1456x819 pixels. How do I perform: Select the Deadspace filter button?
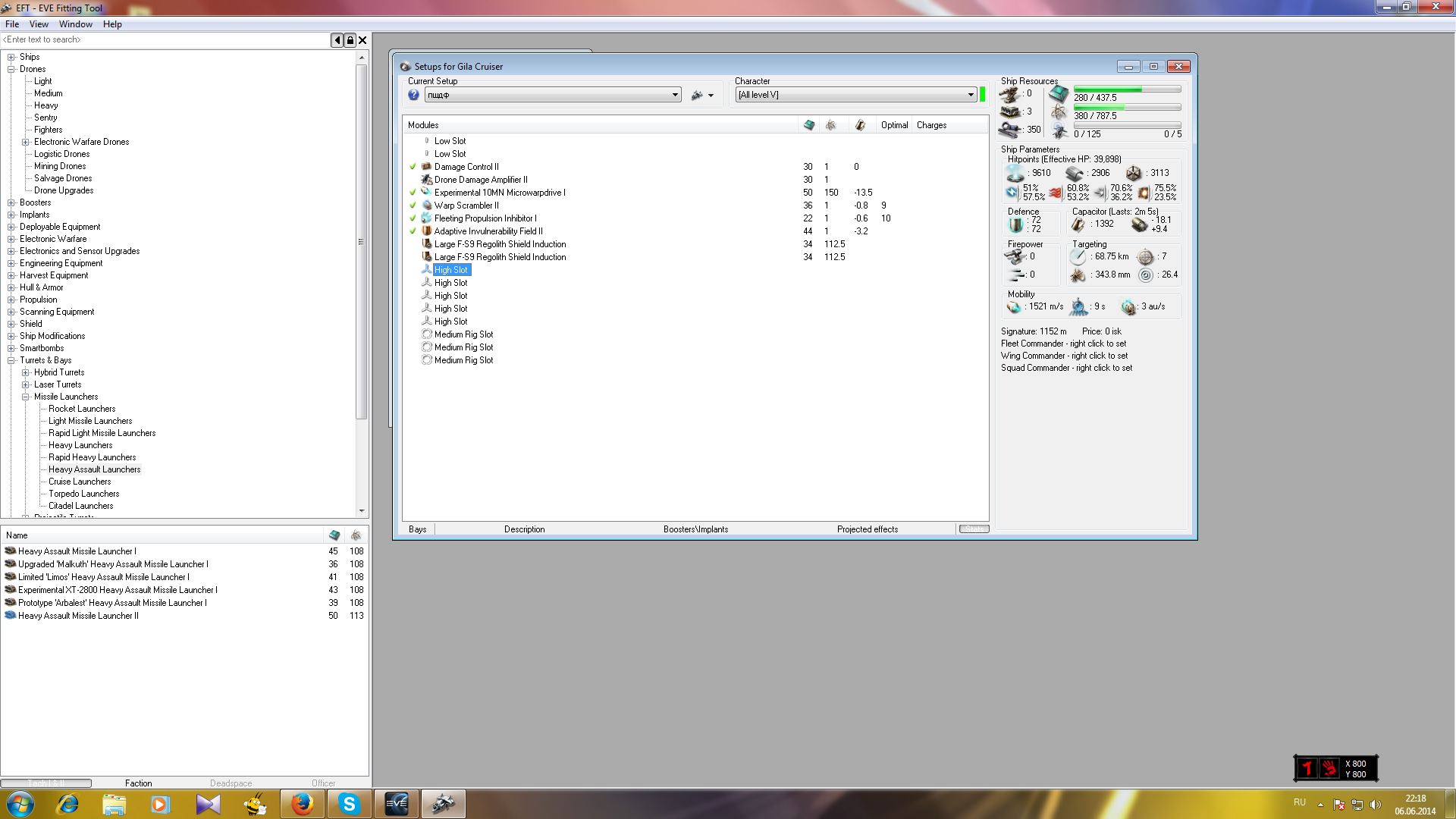coord(231,783)
